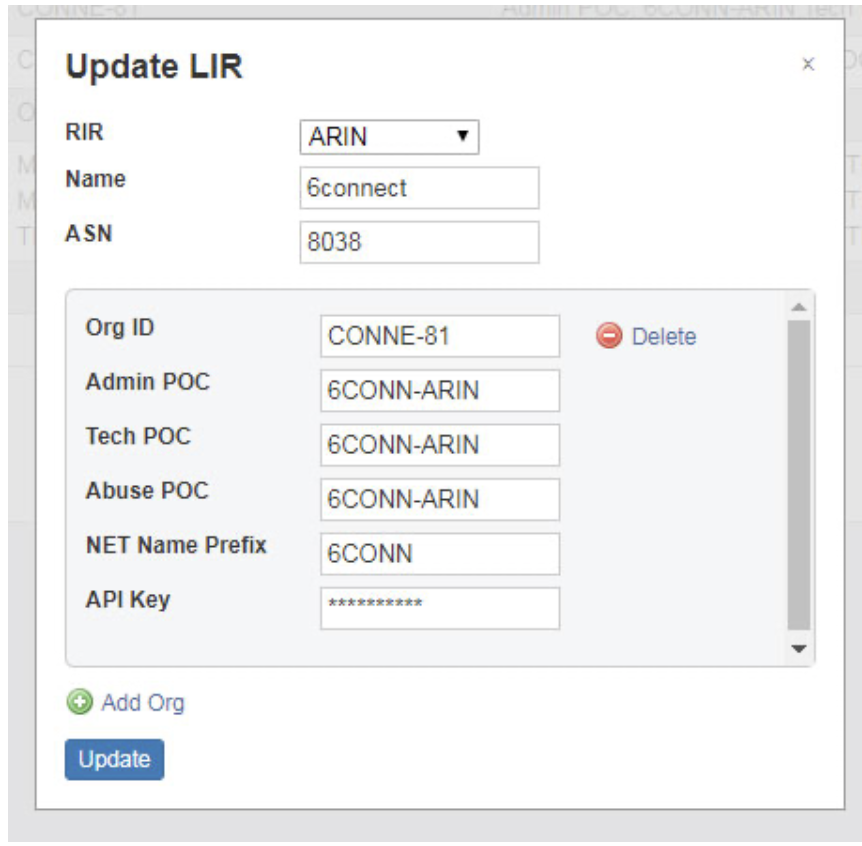
Task: Click the Delete link text
Action: [x=664, y=337]
